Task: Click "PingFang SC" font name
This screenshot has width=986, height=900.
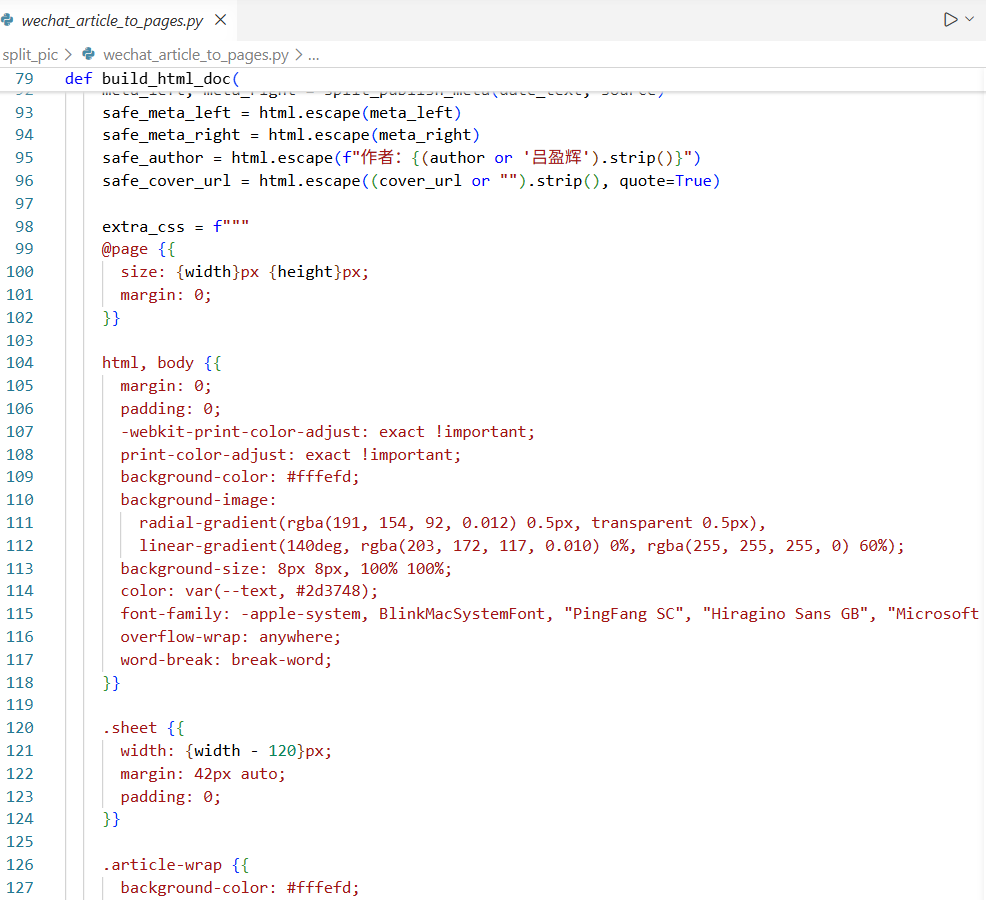Action: point(623,614)
